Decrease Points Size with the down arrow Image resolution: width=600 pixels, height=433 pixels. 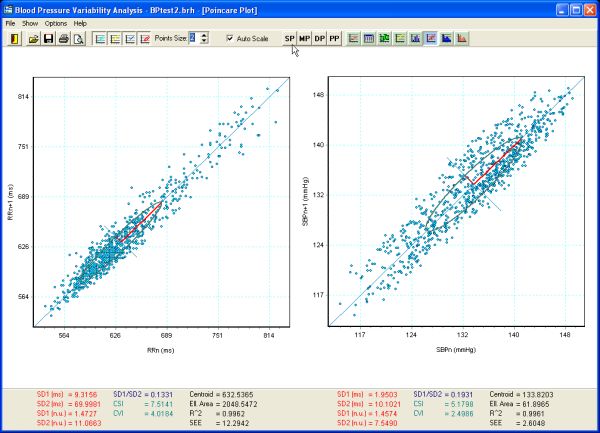click(205, 42)
